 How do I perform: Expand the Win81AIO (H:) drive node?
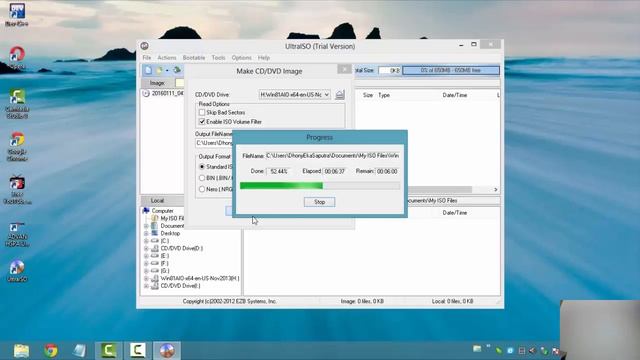click(146, 278)
